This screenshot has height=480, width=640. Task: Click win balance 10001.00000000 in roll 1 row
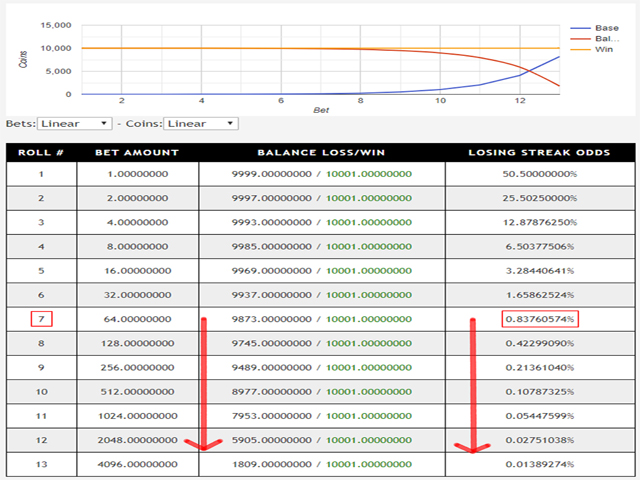(x=369, y=174)
